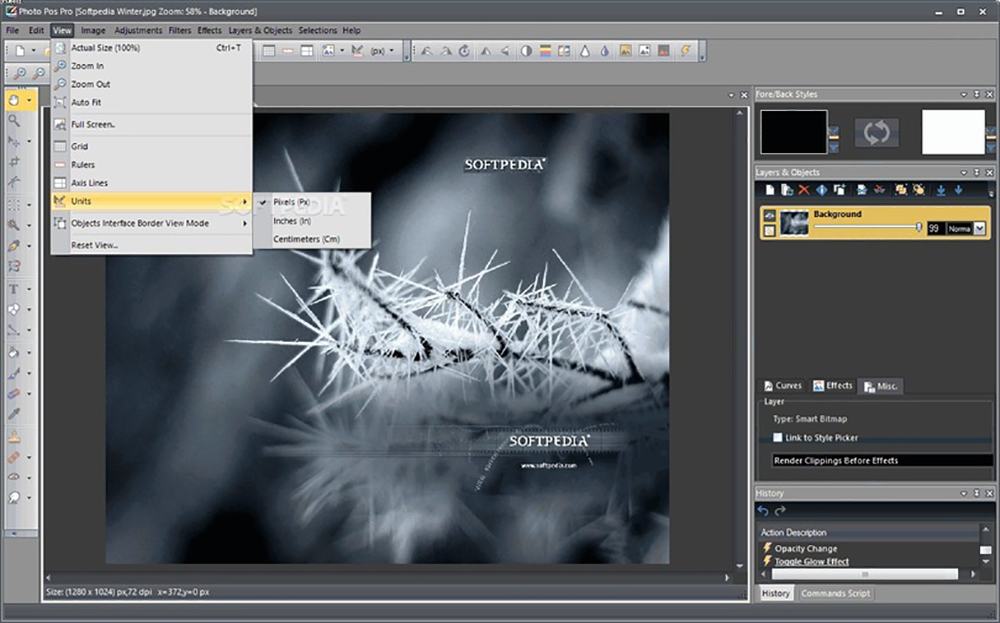Enable the Link to Style Picker checkbox
Screen dimensions: 1000x623
[778, 437]
